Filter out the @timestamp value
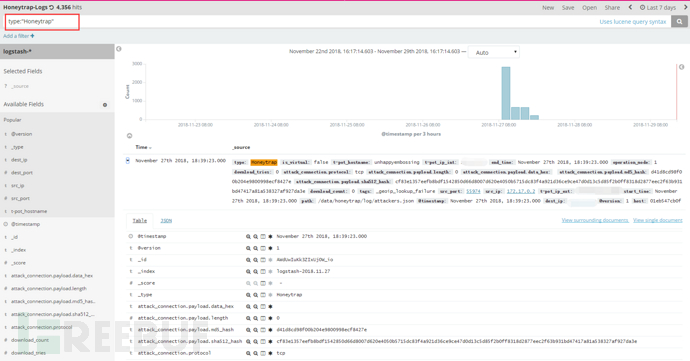This screenshot has height=361, width=690. click(255, 236)
